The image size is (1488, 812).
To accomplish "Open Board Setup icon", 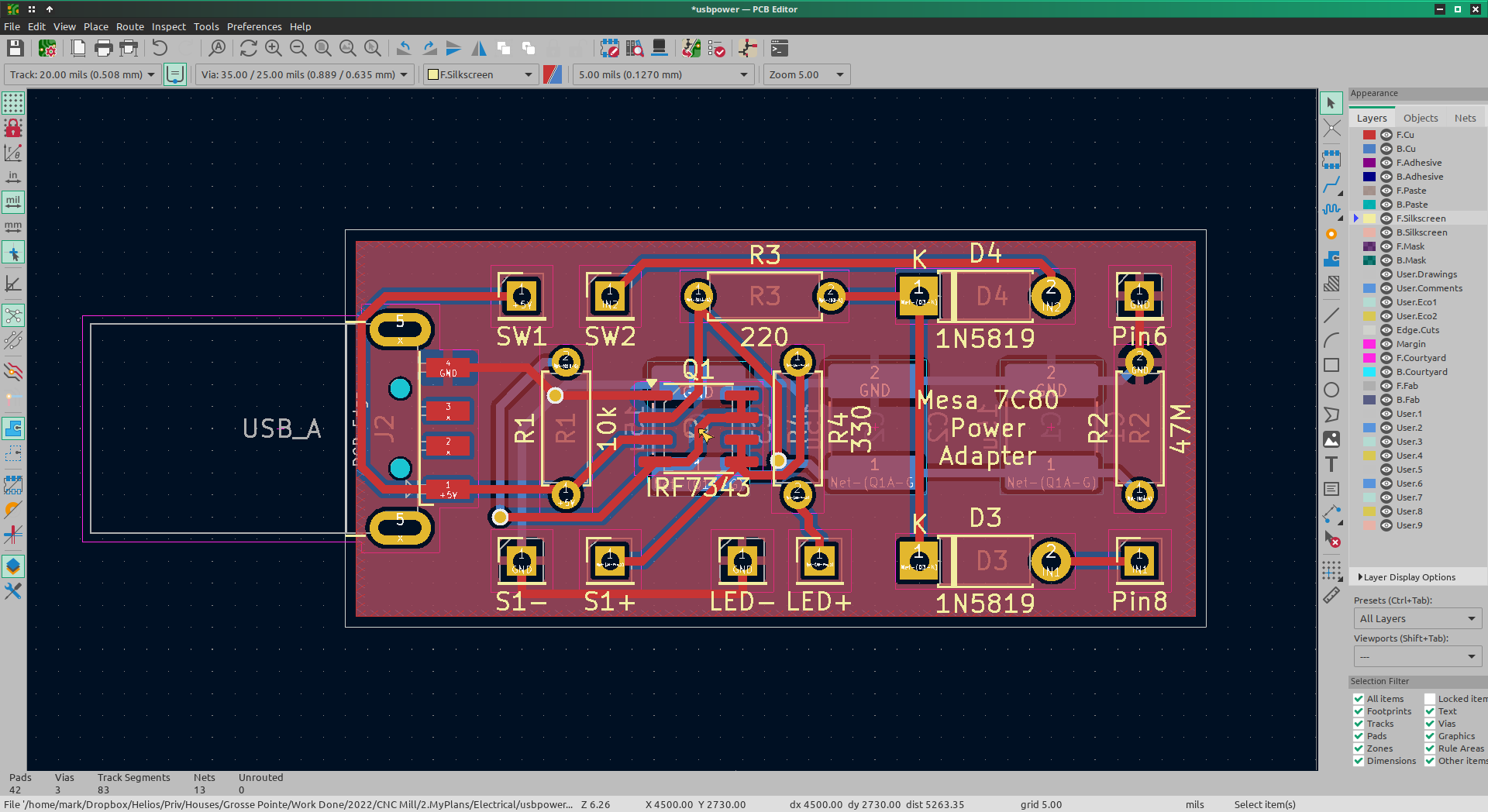I will click(x=47, y=49).
